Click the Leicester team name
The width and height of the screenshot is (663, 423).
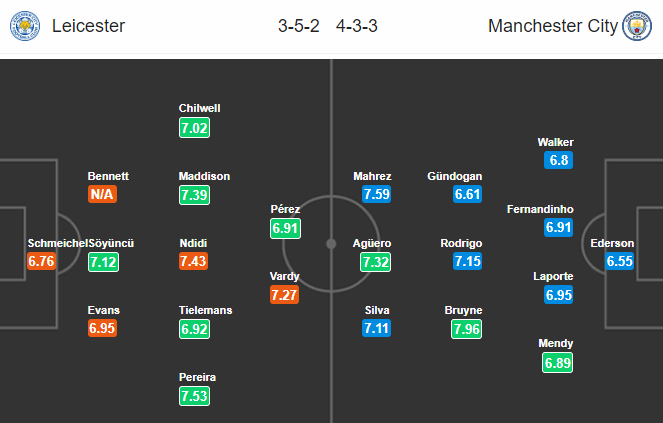tap(88, 26)
